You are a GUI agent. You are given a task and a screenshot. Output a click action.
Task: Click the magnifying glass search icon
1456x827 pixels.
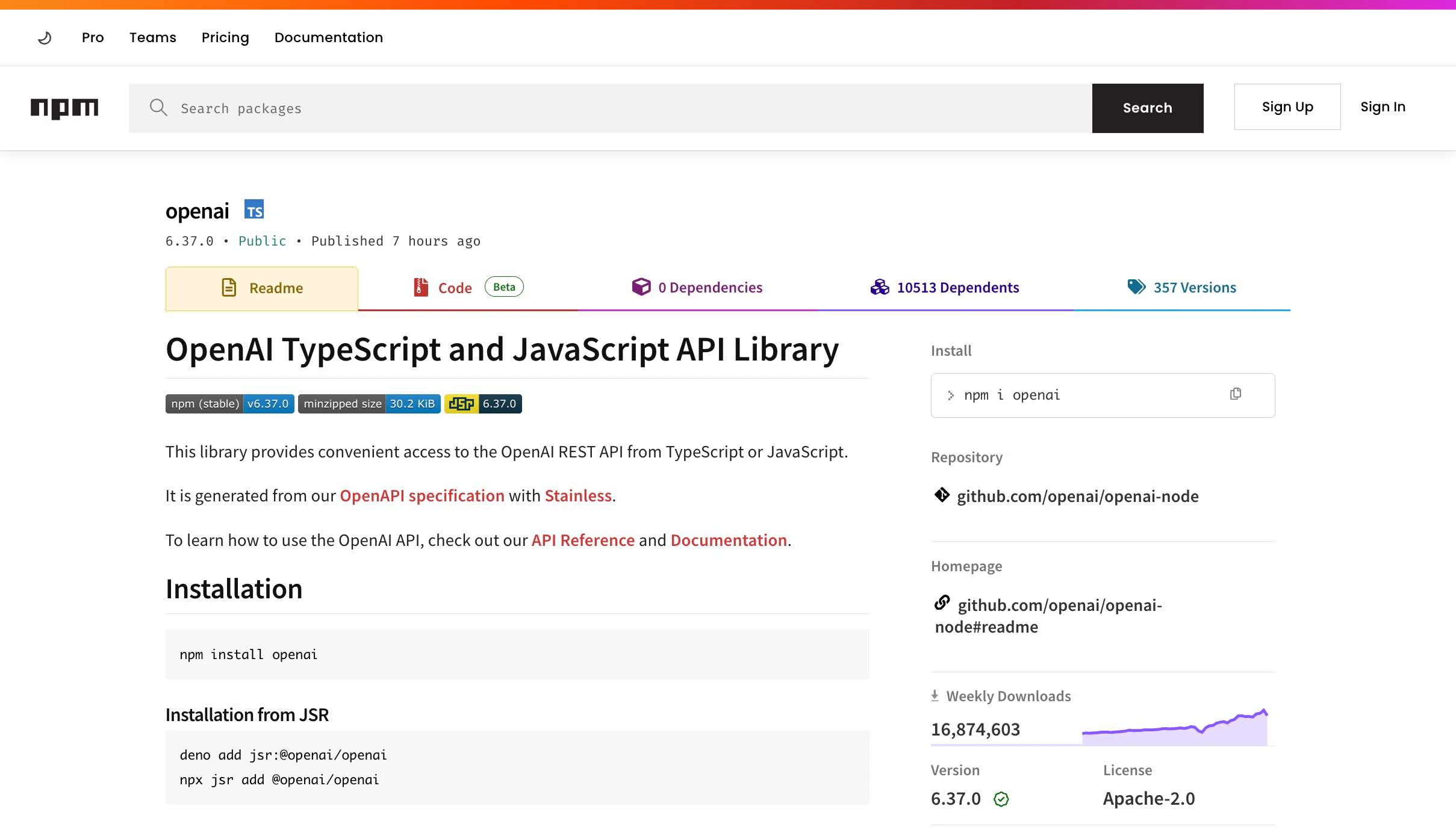tap(158, 108)
